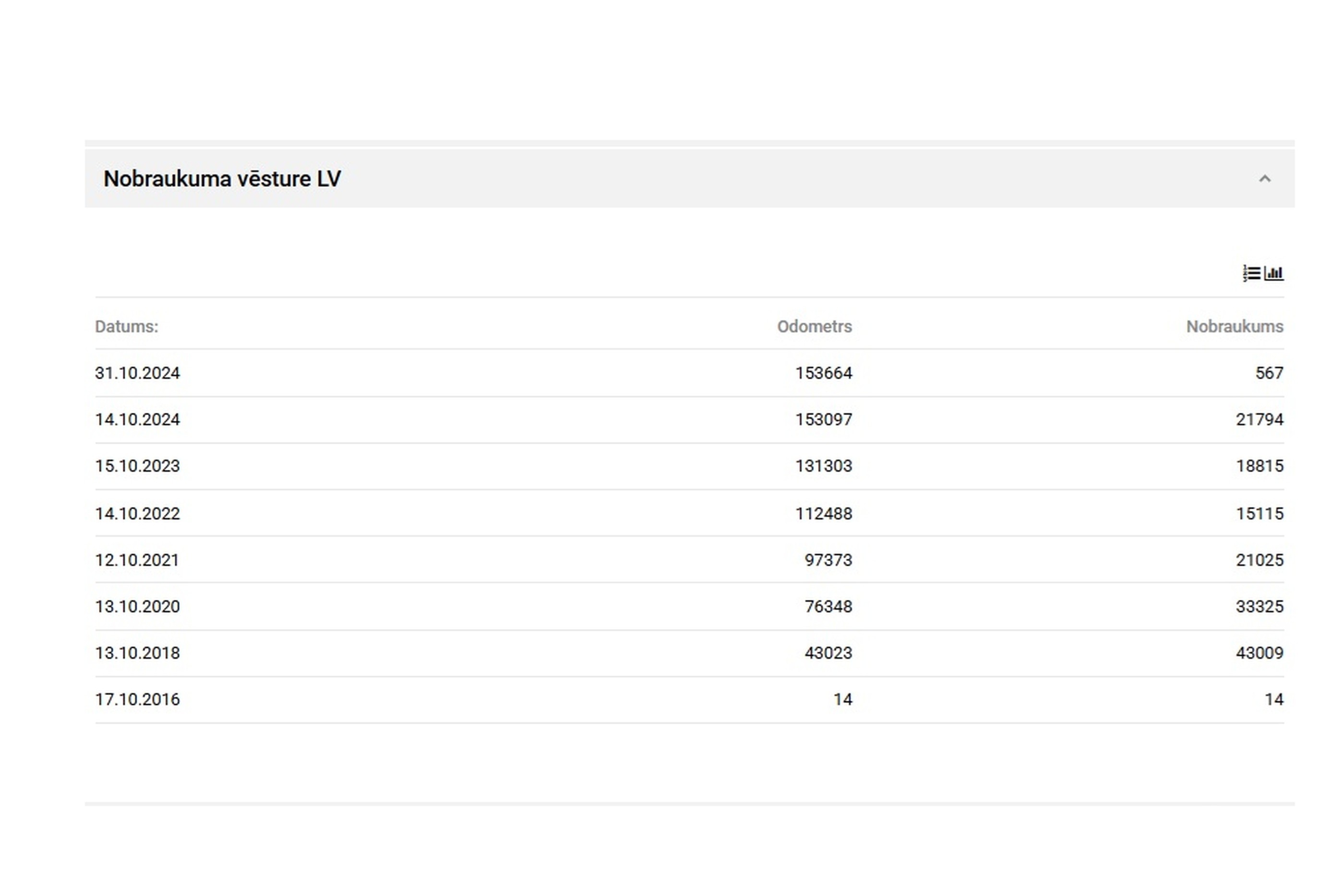Select the 15.10.2023 date entry

click(x=137, y=466)
